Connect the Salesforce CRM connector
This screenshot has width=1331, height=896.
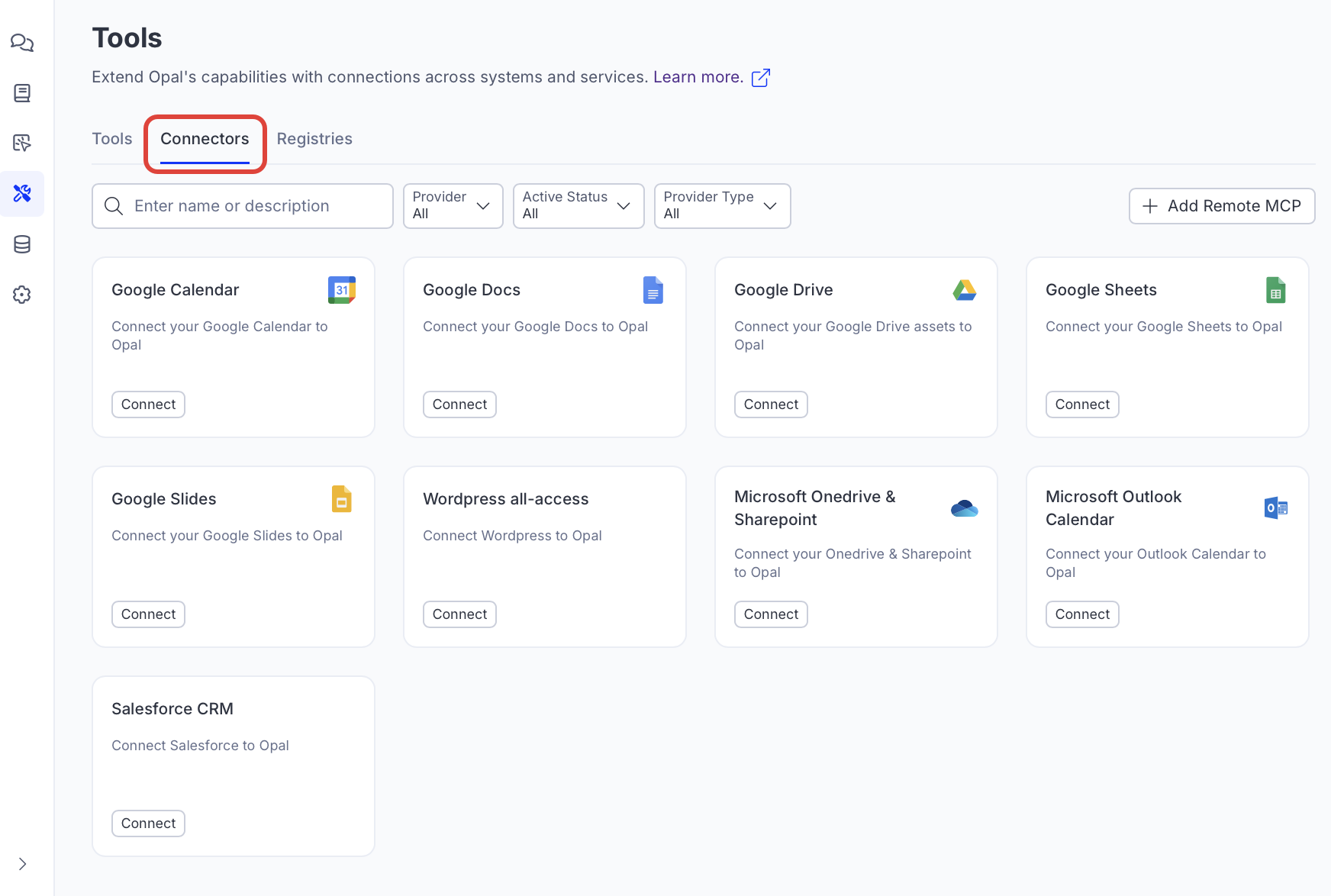point(148,823)
